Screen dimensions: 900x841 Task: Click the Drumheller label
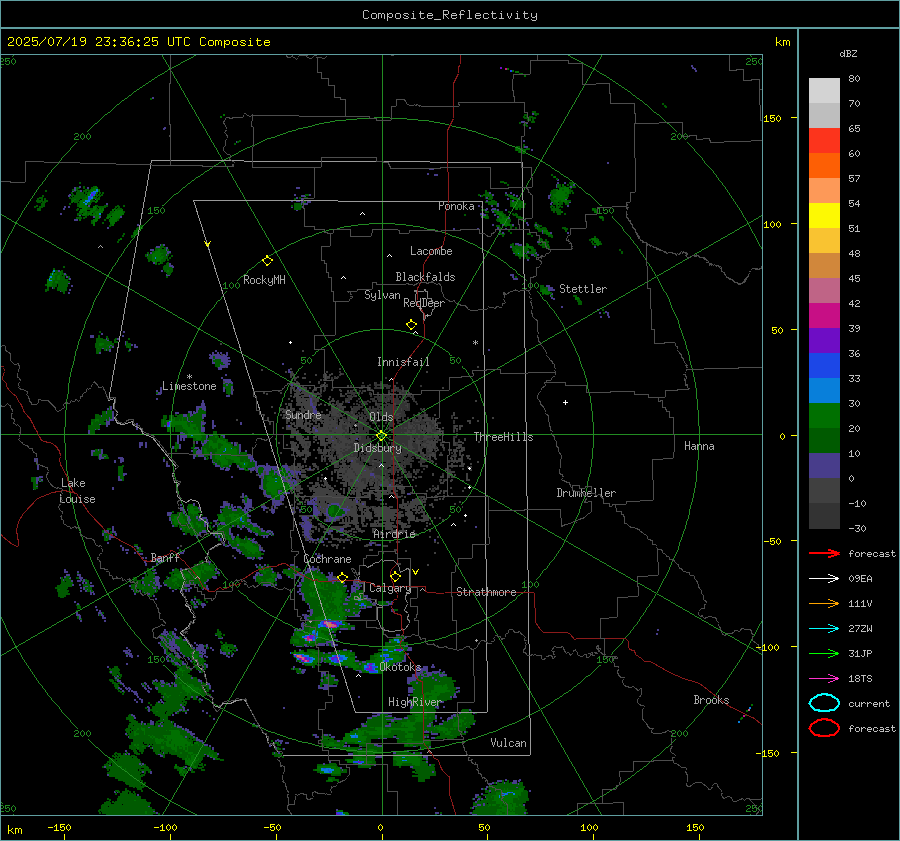point(586,493)
